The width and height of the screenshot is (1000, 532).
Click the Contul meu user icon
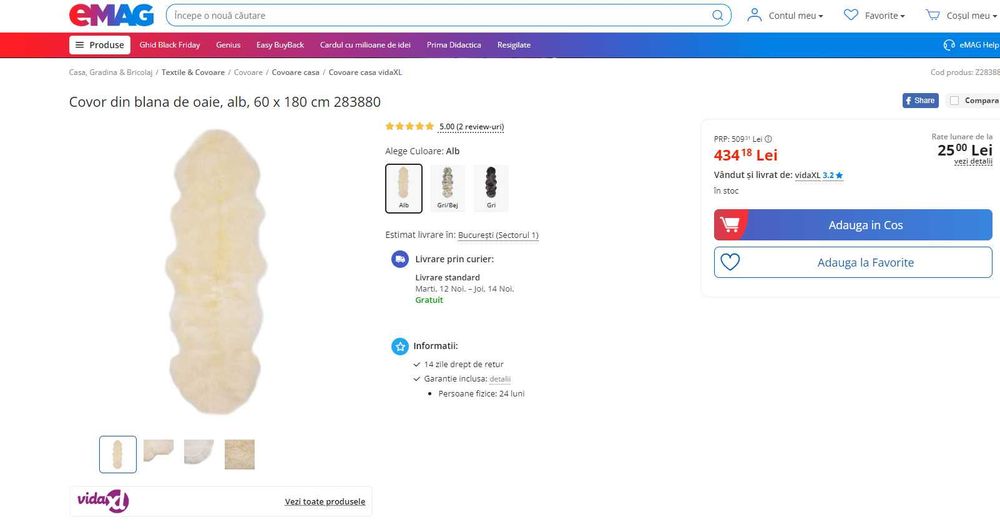click(x=754, y=16)
